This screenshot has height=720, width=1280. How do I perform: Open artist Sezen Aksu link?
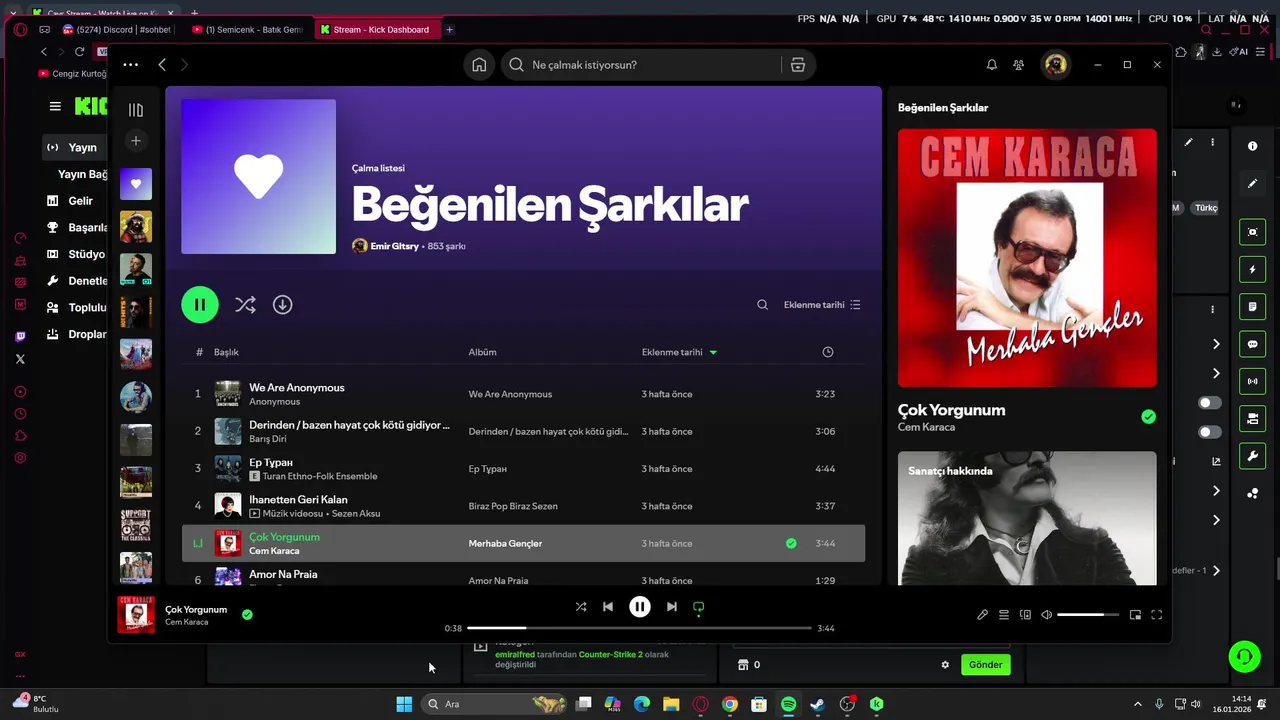coord(355,514)
